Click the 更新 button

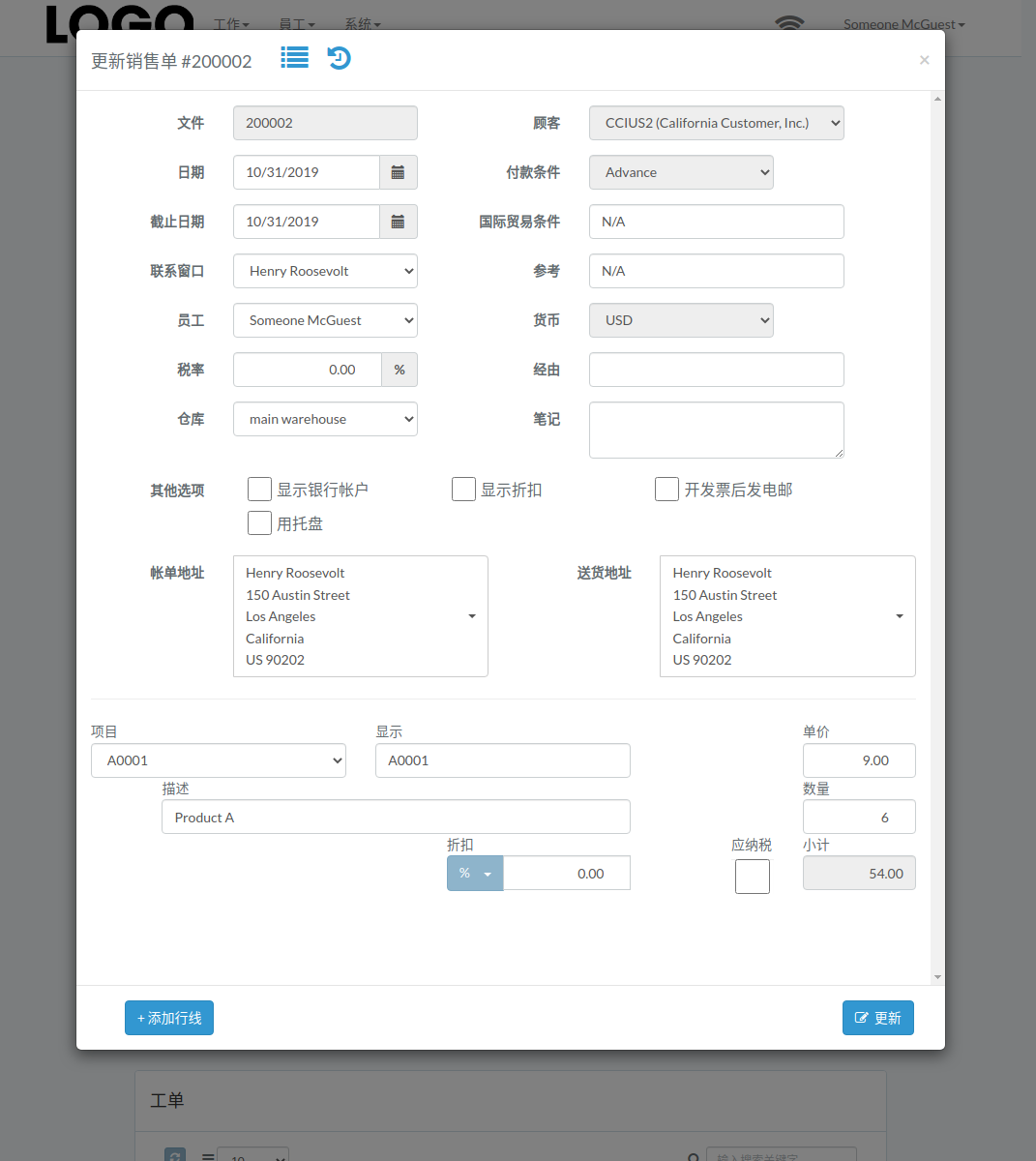(x=878, y=1018)
